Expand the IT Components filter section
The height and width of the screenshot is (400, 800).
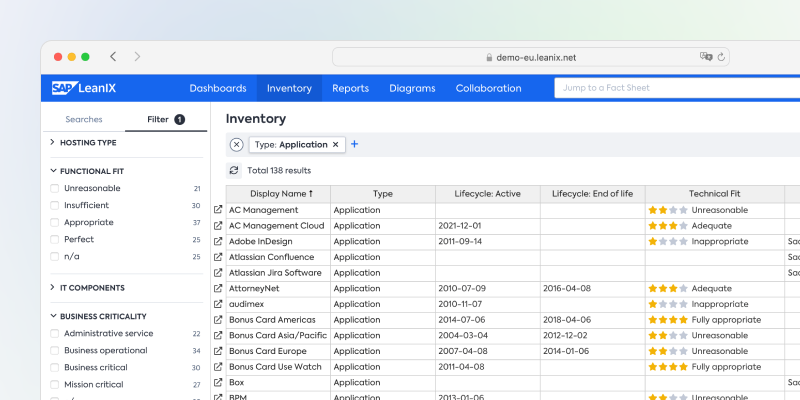(87, 288)
